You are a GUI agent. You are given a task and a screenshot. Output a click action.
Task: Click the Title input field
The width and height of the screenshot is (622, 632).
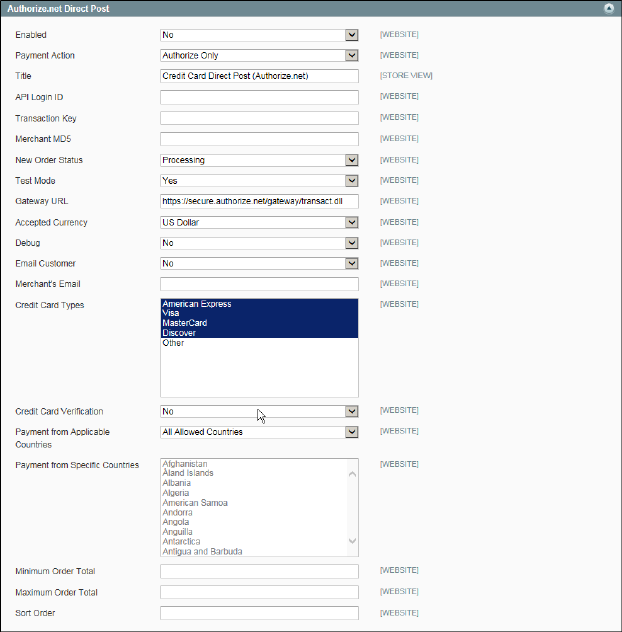(259, 76)
